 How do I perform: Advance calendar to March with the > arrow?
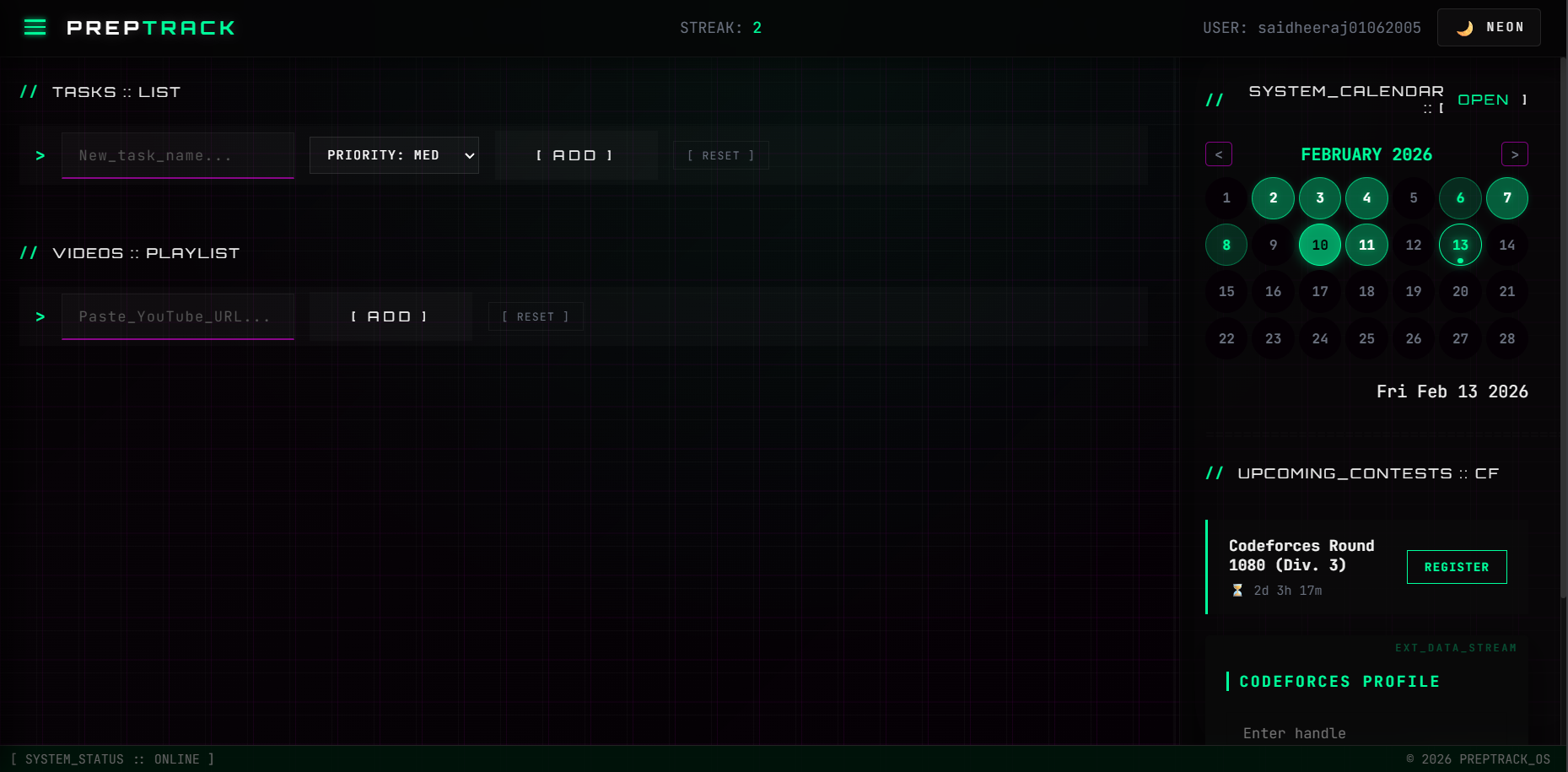[1515, 154]
